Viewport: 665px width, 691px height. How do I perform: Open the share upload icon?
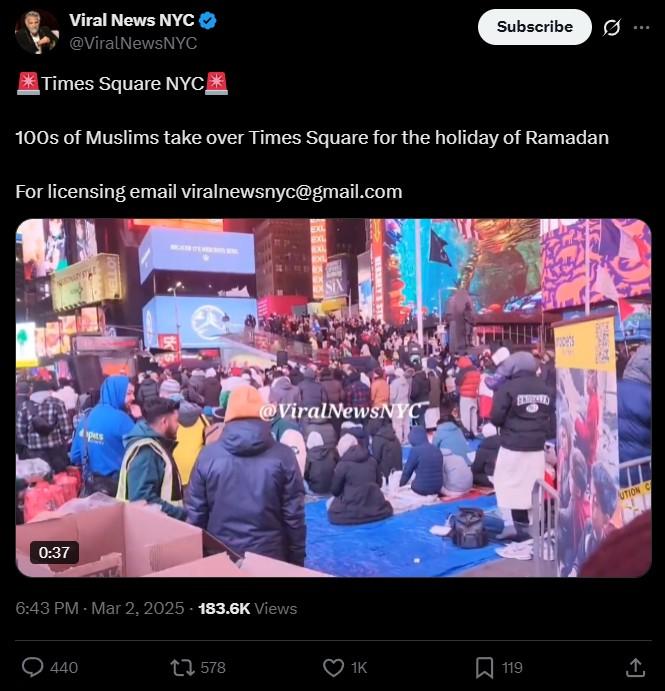[635, 667]
